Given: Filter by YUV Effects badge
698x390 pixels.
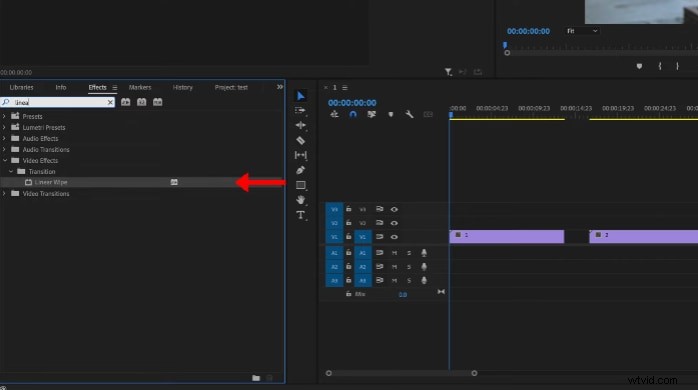Looking at the screenshot, I should (x=158, y=102).
